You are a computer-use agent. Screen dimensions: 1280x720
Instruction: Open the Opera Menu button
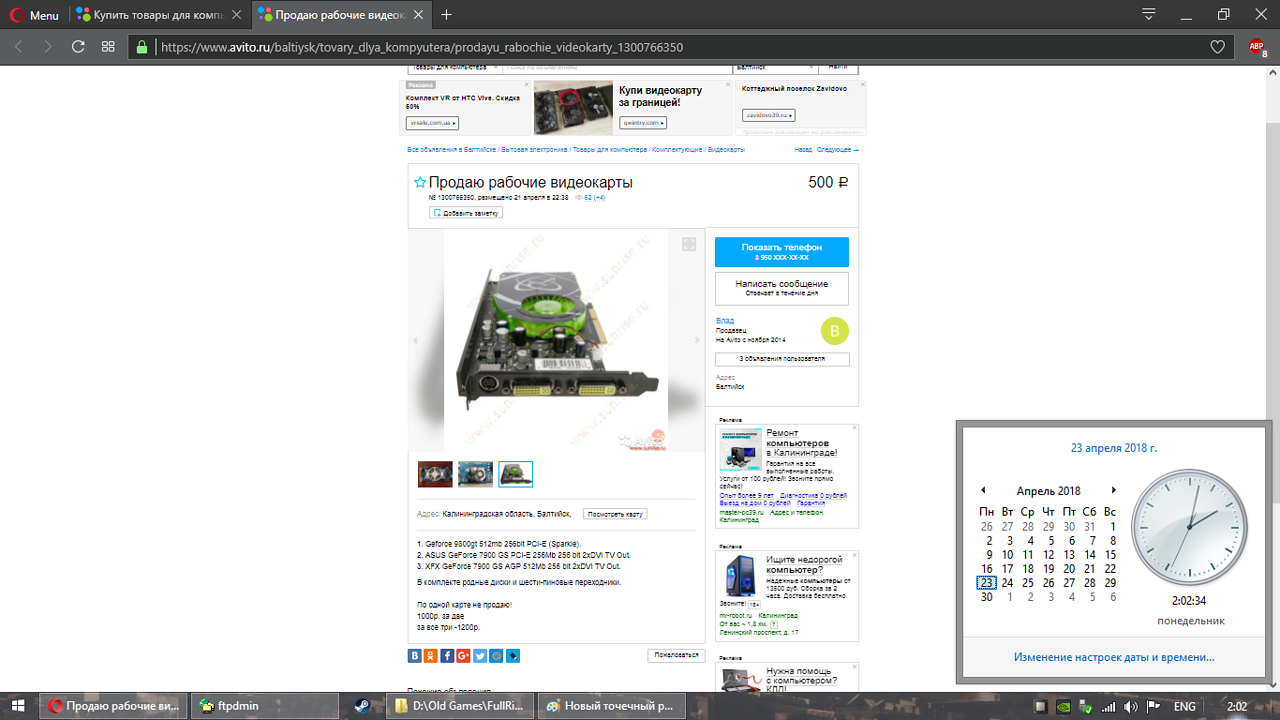click(x=34, y=15)
